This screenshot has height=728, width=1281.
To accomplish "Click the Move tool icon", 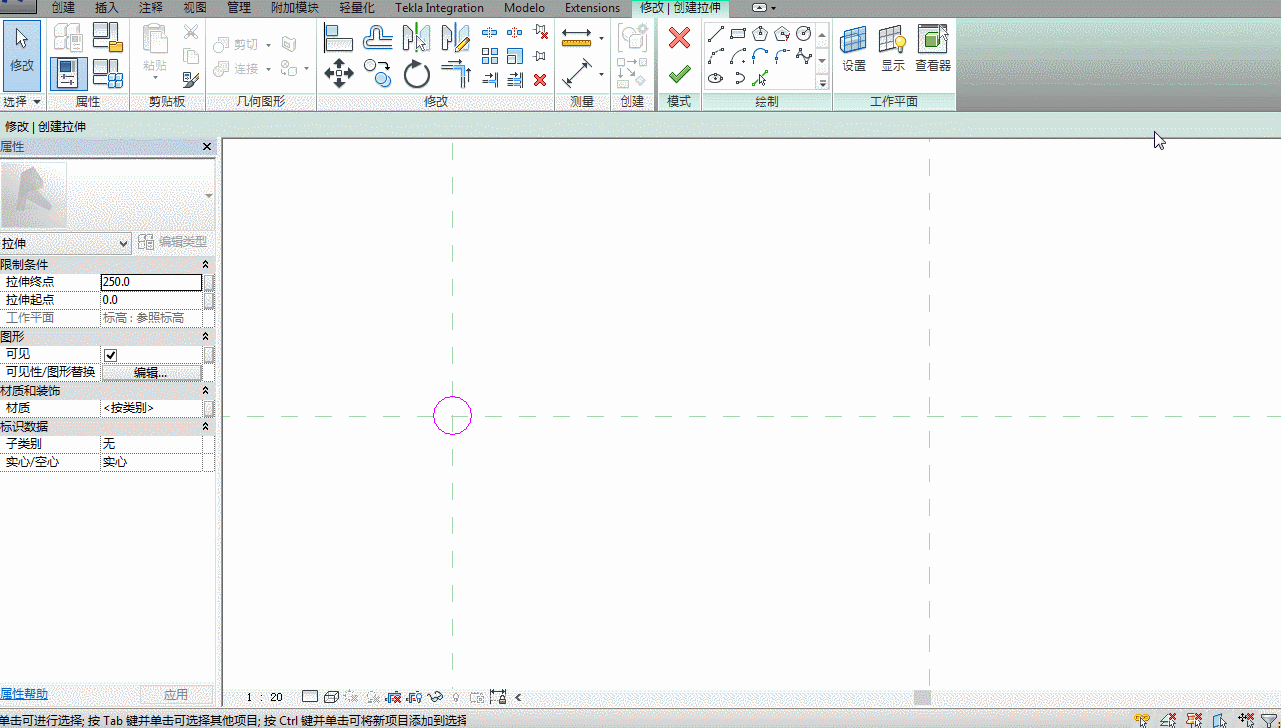I will click(x=339, y=73).
